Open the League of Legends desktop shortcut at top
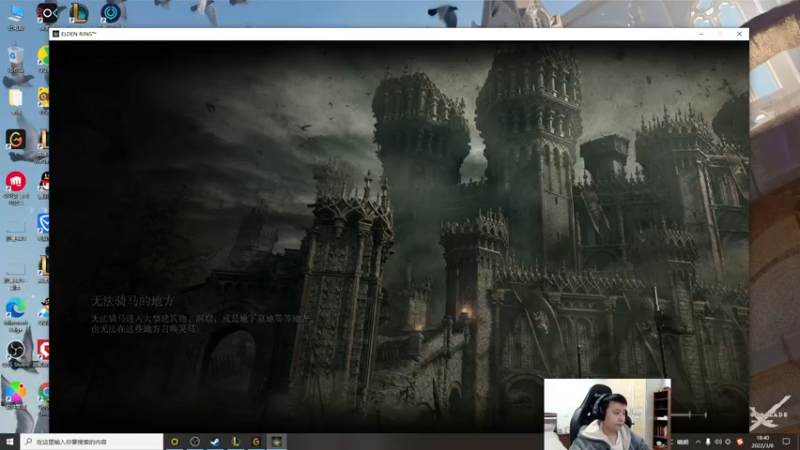This screenshot has height=450, width=800. (x=79, y=13)
